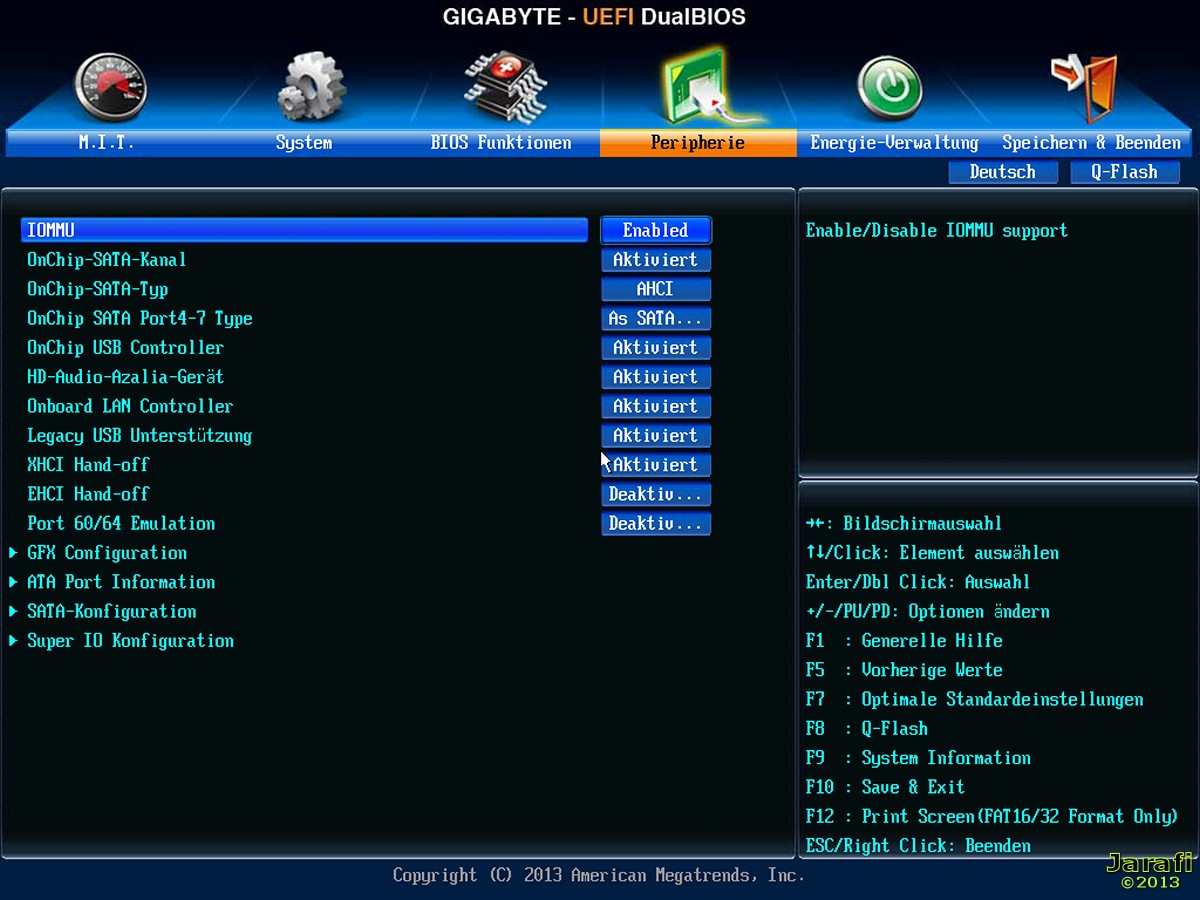Click the GFX Configuration arrow marker

click(13, 553)
